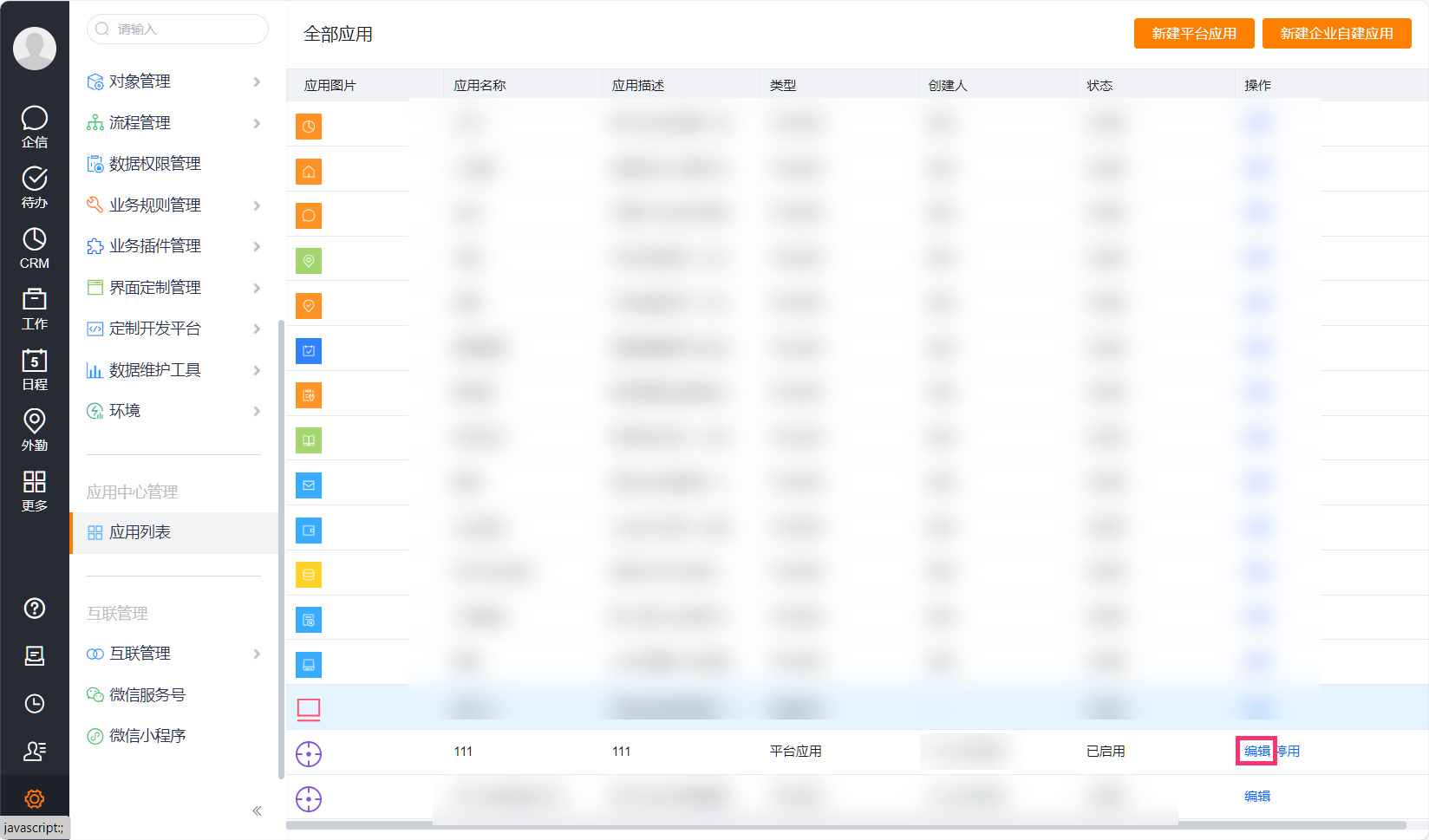Open the 外勤 location icon
The height and width of the screenshot is (840, 1429).
click(35, 429)
